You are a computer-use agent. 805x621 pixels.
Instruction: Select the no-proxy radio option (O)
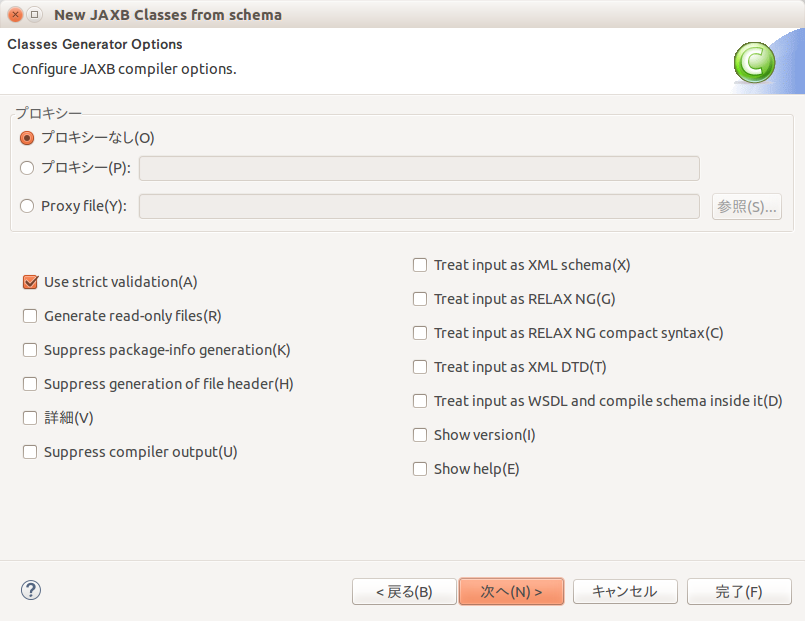tap(27, 138)
